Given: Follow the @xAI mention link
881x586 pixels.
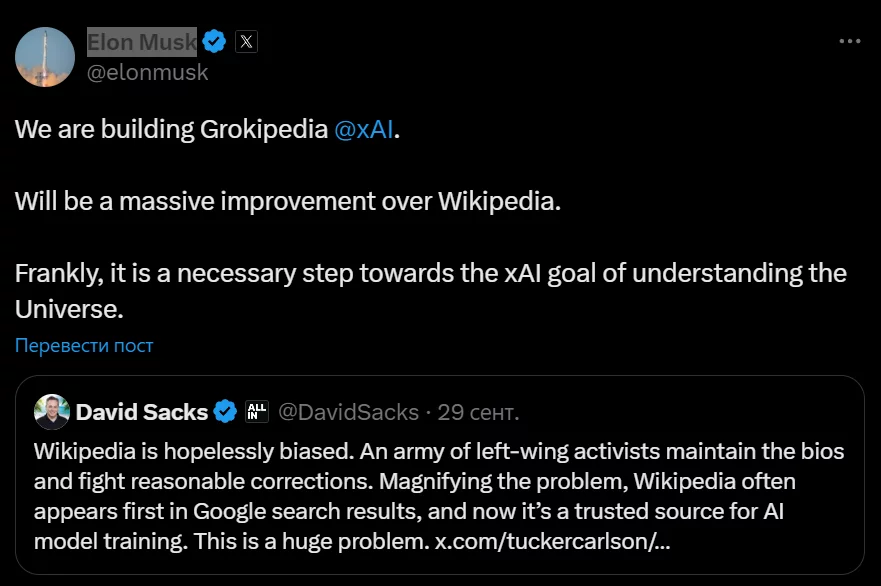Looking at the screenshot, I should point(363,130).
